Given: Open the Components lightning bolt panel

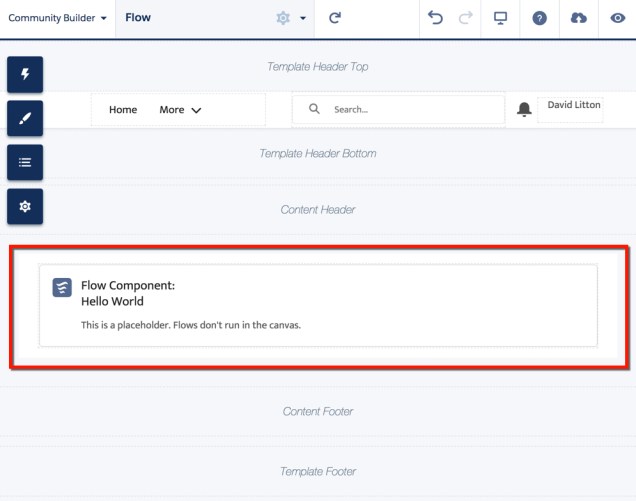Looking at the screenshot, I should point(25,74).
